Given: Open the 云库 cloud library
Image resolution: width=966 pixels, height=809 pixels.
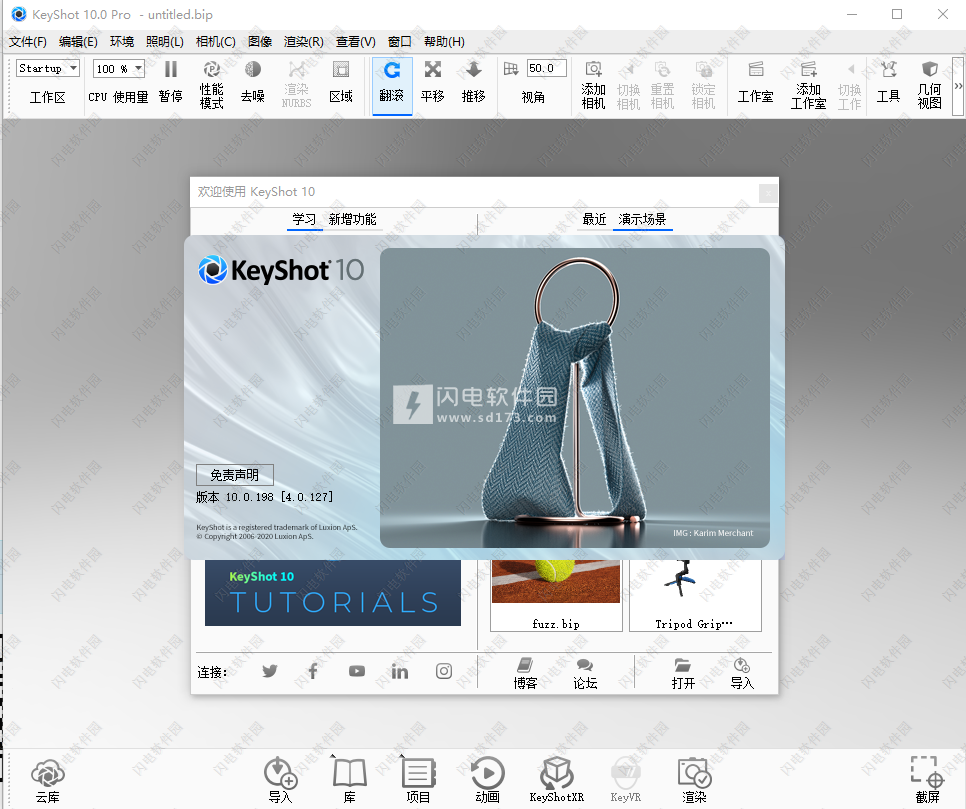Looking at the screenshot, I should (47, 781).
